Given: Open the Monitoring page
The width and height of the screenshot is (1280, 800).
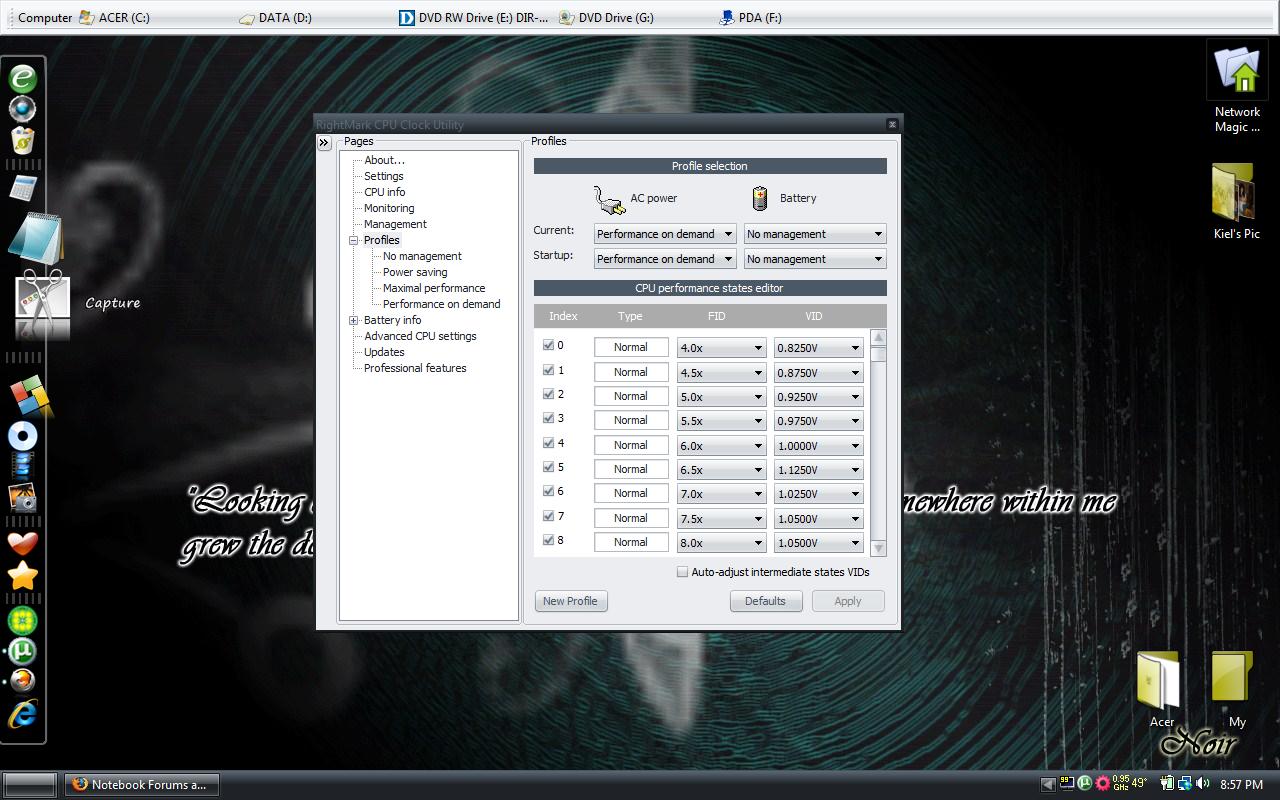Looking at the screenshot, I should 389,208.
